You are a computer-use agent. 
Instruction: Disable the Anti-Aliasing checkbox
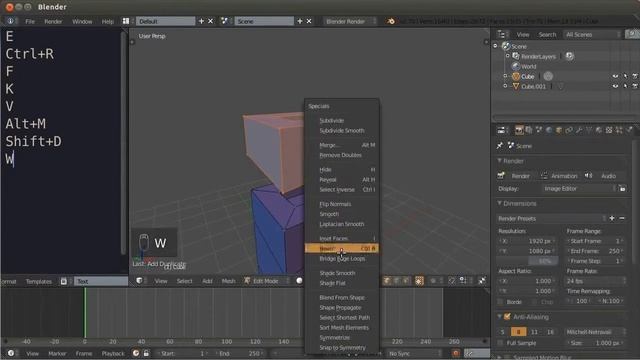507,317
